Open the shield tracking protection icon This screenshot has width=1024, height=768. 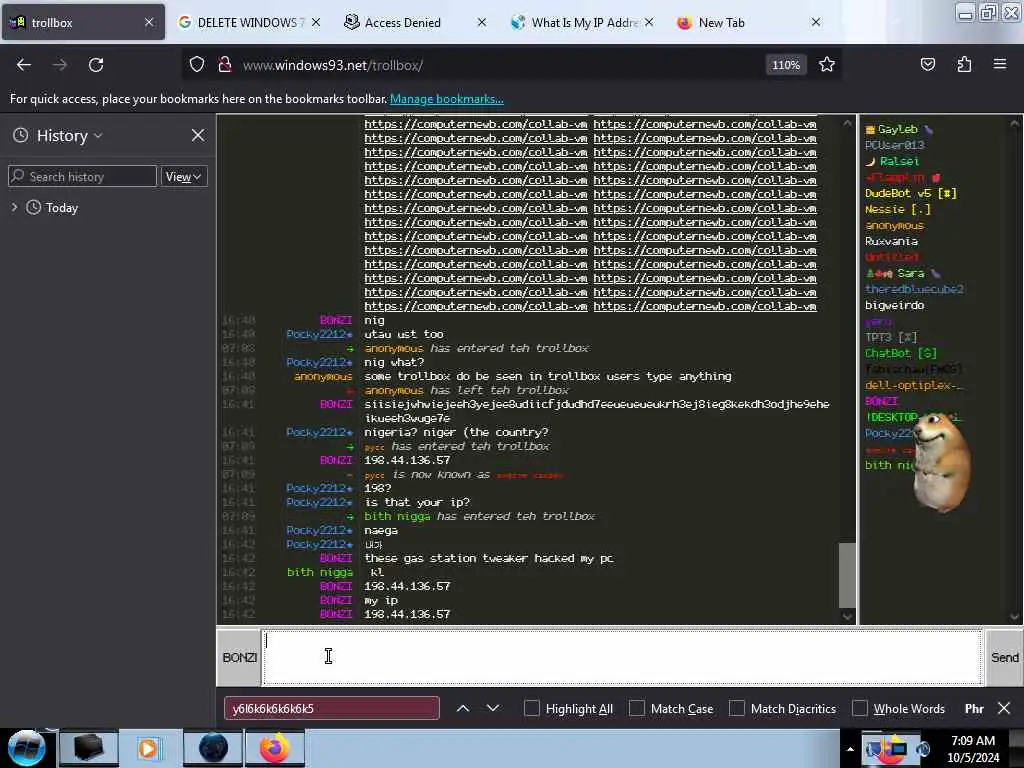[197, 65]
